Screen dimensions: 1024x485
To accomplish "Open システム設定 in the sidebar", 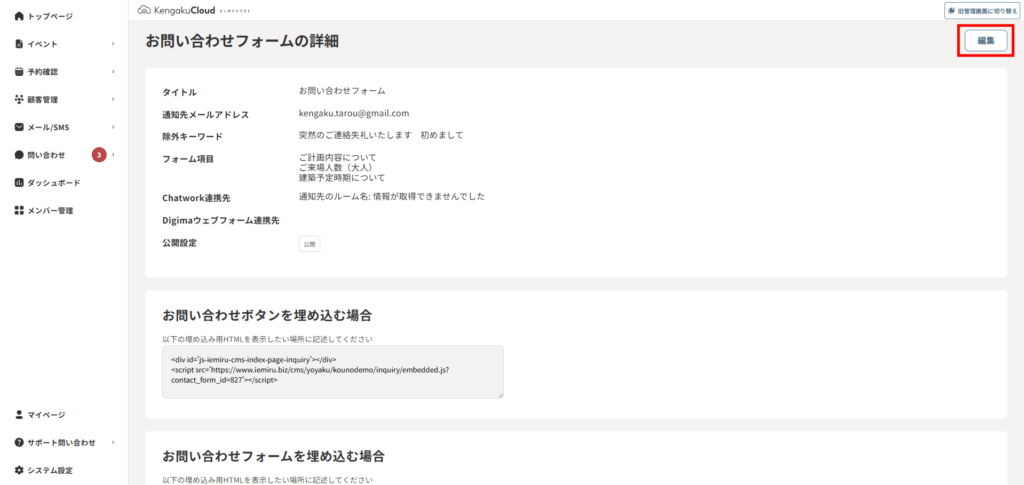I will [x=50, y=470].
